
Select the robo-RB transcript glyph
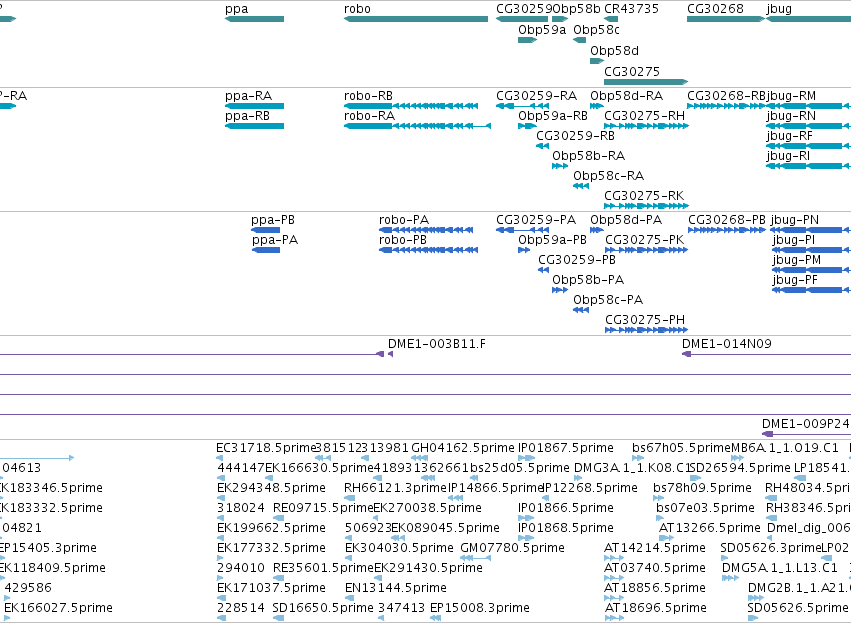(411, 106)
